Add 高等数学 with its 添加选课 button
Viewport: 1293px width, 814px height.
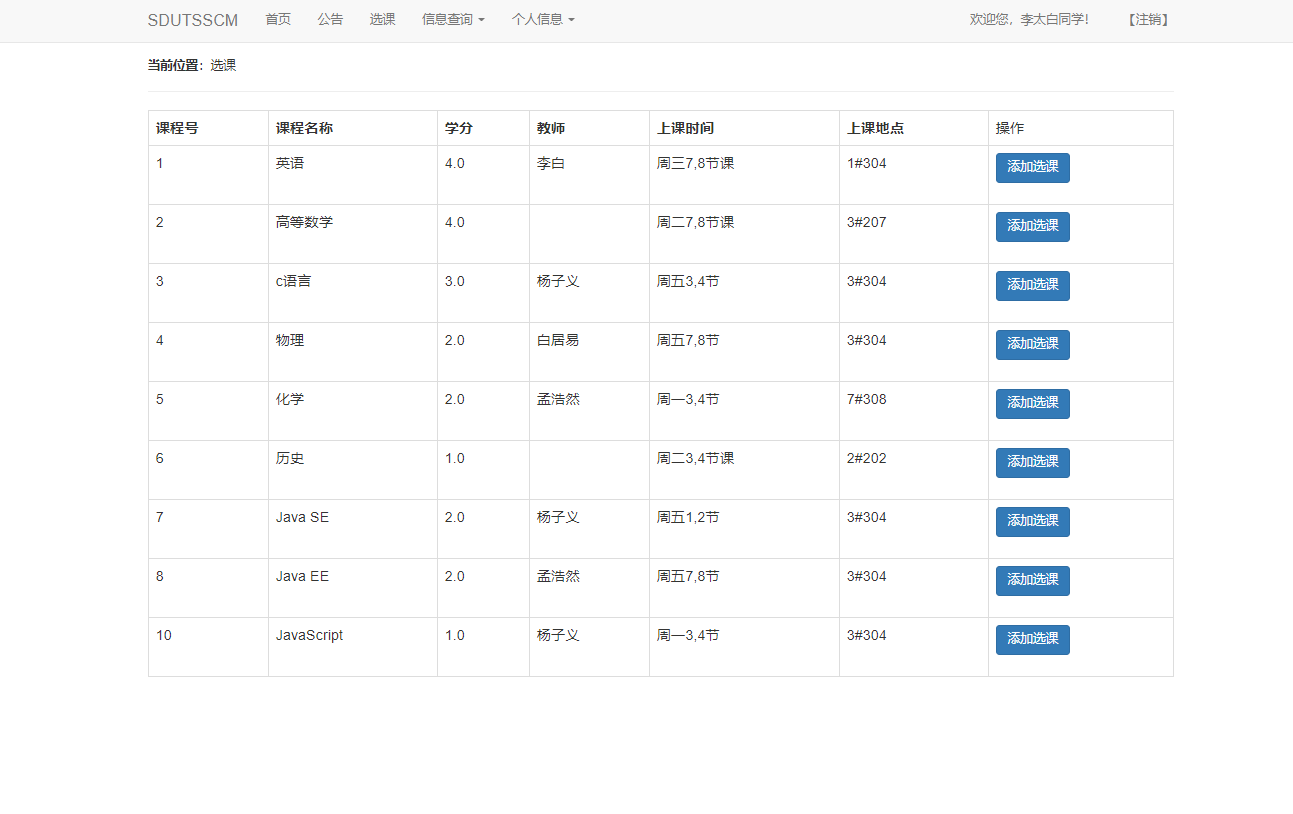click(1032, 226)
